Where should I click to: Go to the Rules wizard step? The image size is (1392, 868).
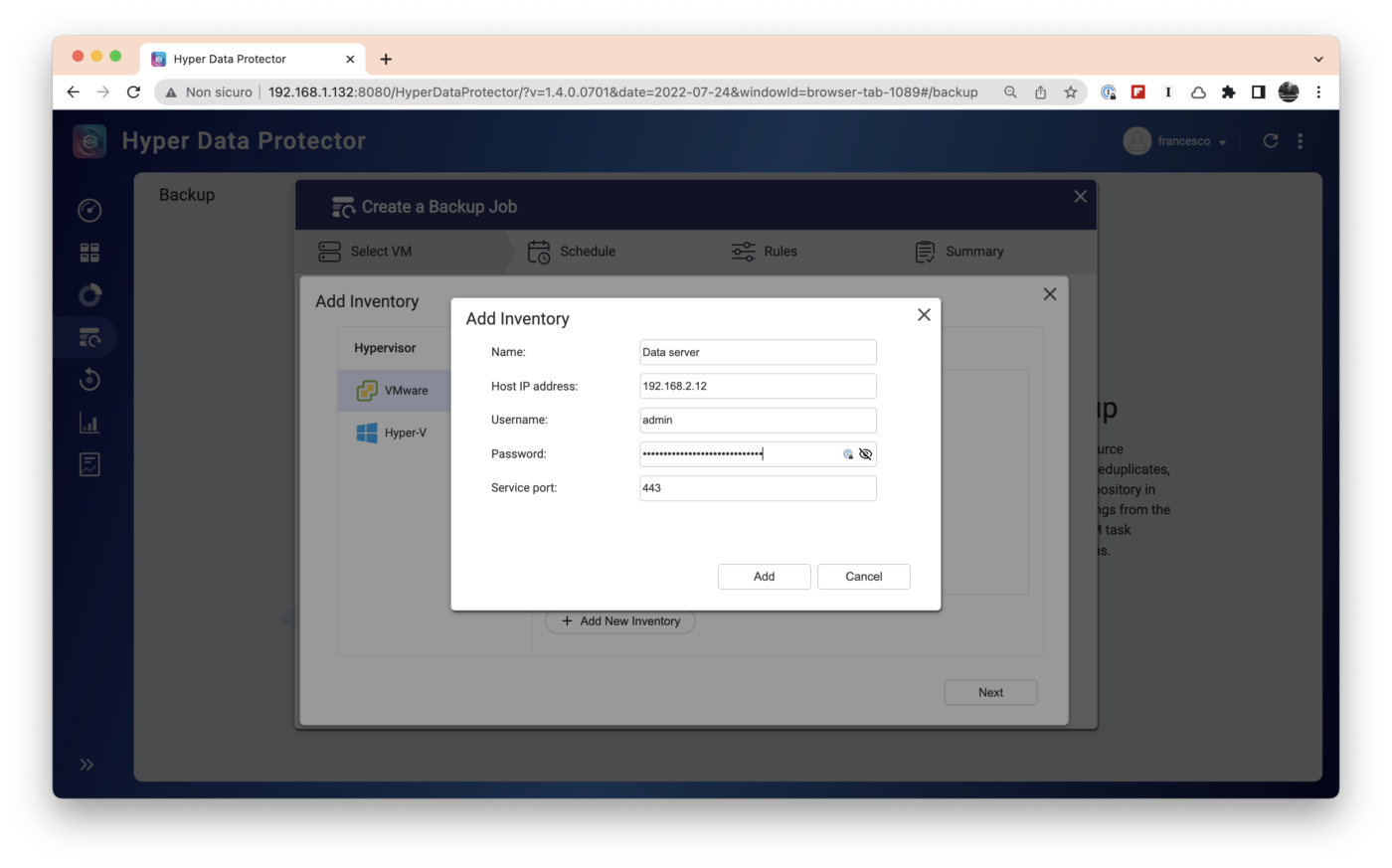tap(764, 252)
